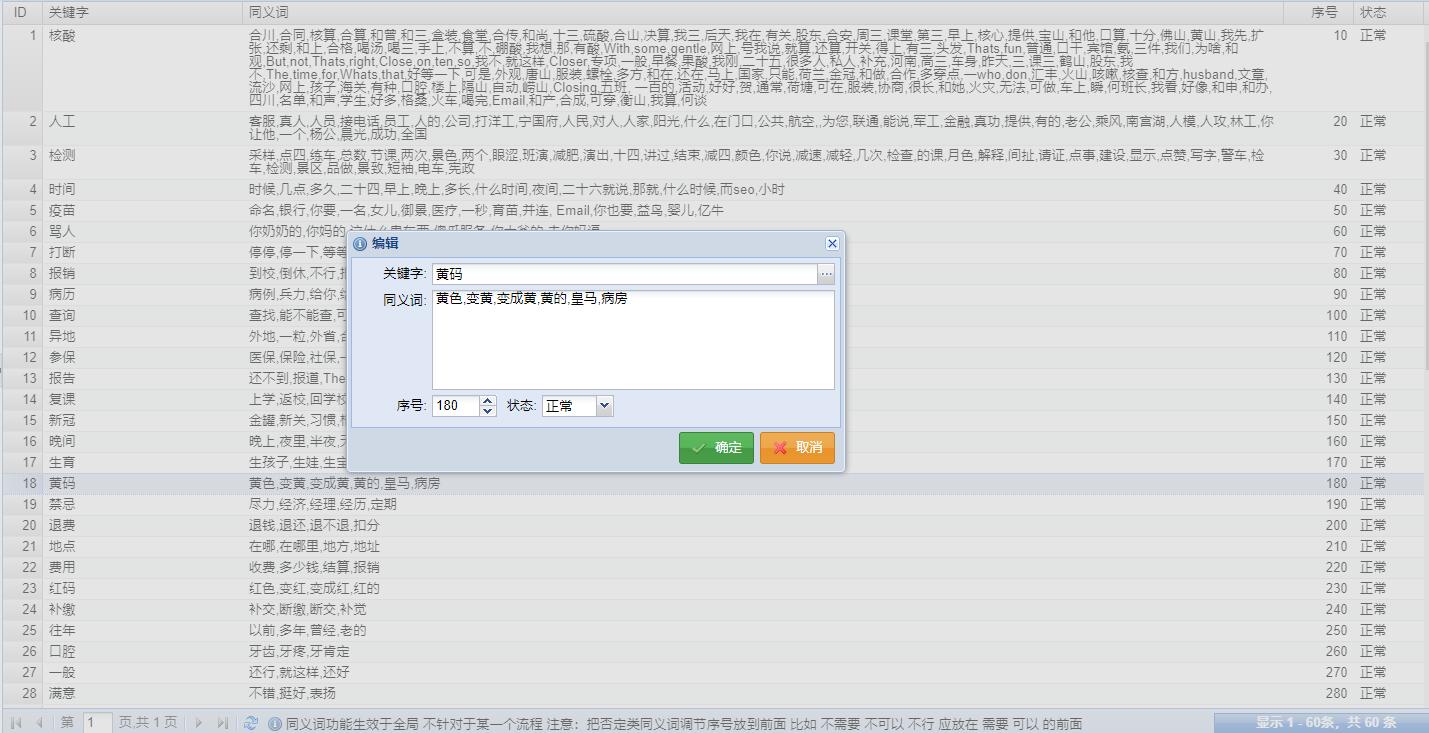Click the previous page arrow
This screenshot has width=1429, height=733.
click(x=40, y=723)
